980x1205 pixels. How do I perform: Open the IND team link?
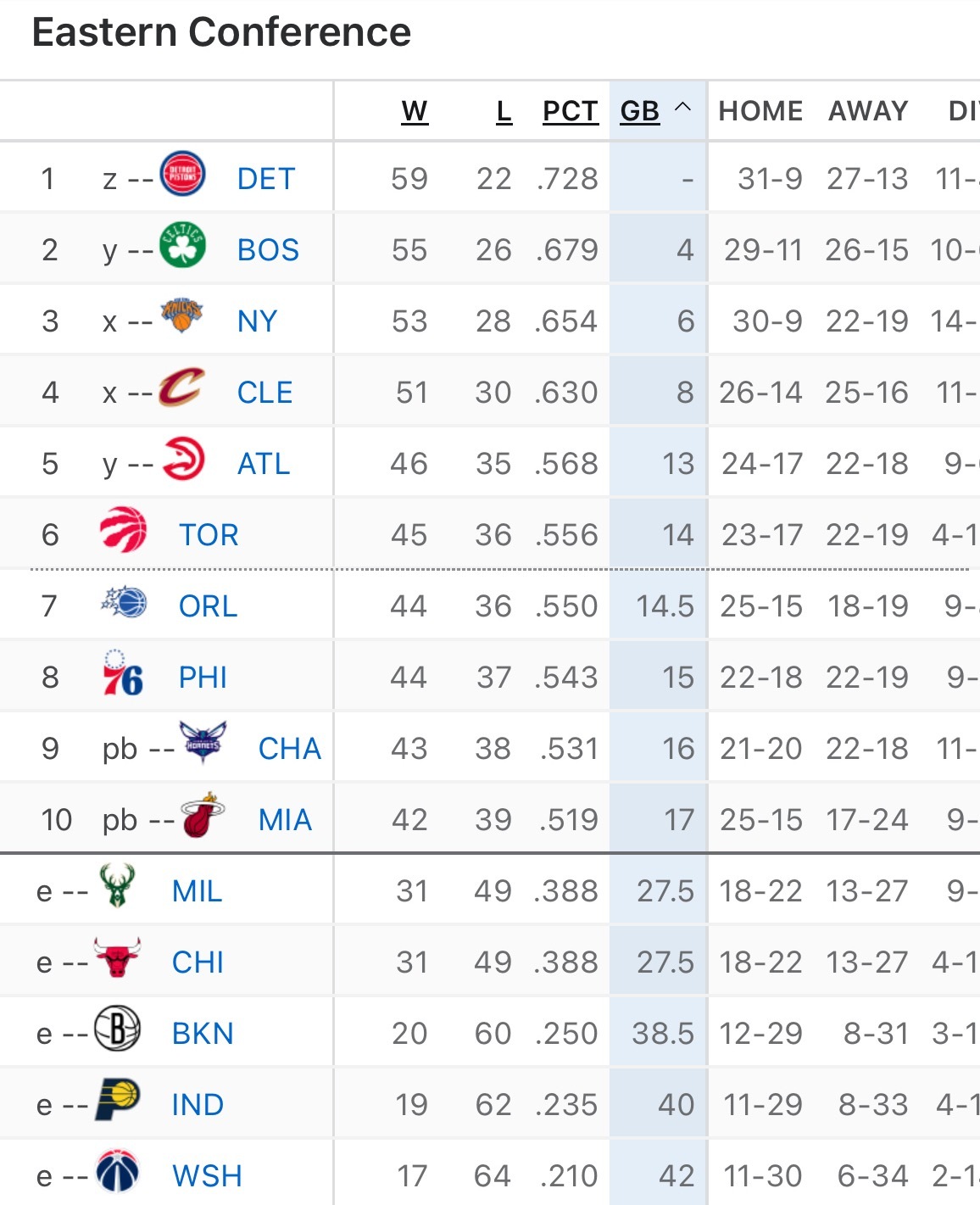click(x=198, y=1105)
